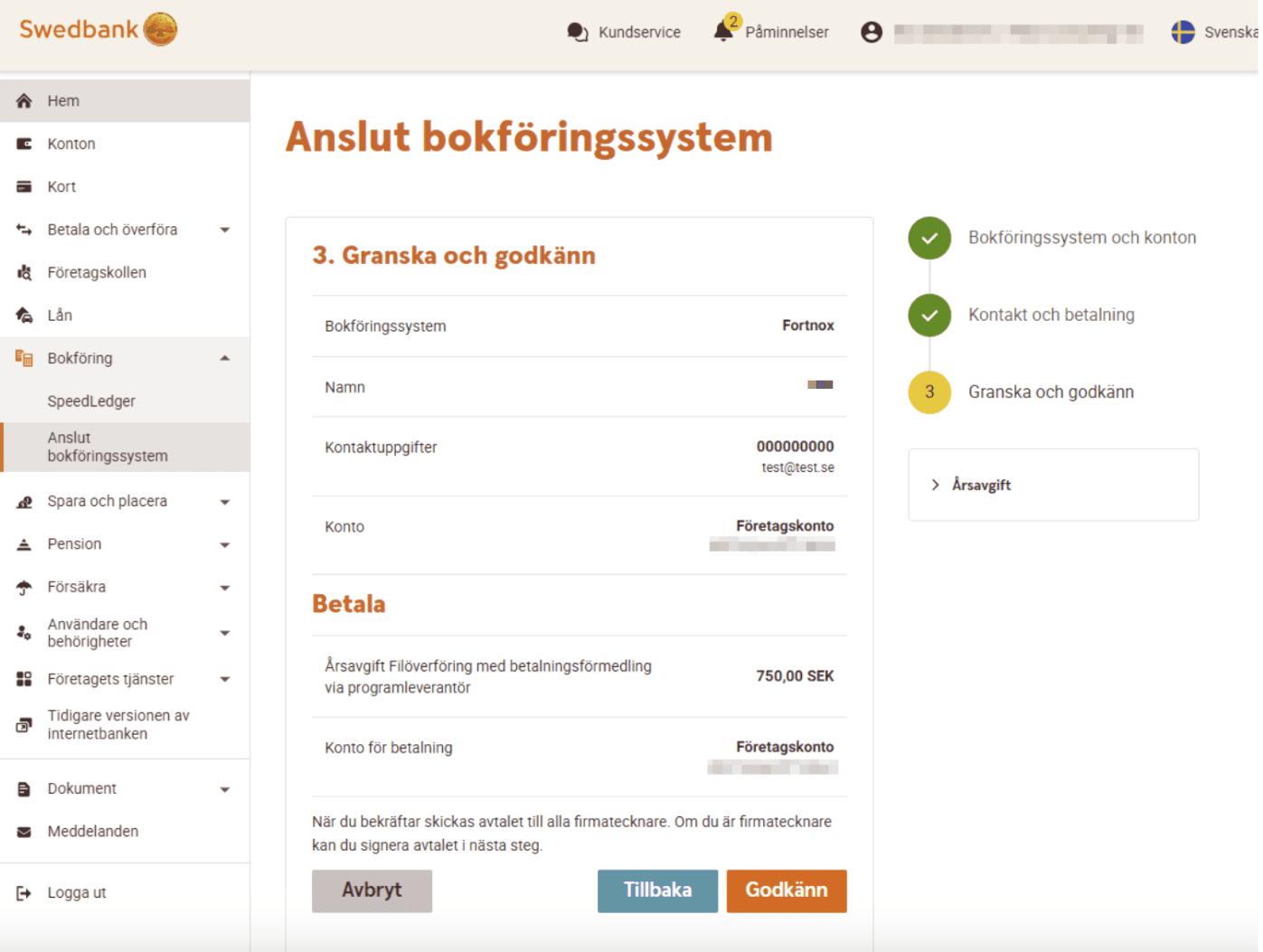Click the Swedish flag language icon
Screen dimensions: 1263x952
point(1183,33)
